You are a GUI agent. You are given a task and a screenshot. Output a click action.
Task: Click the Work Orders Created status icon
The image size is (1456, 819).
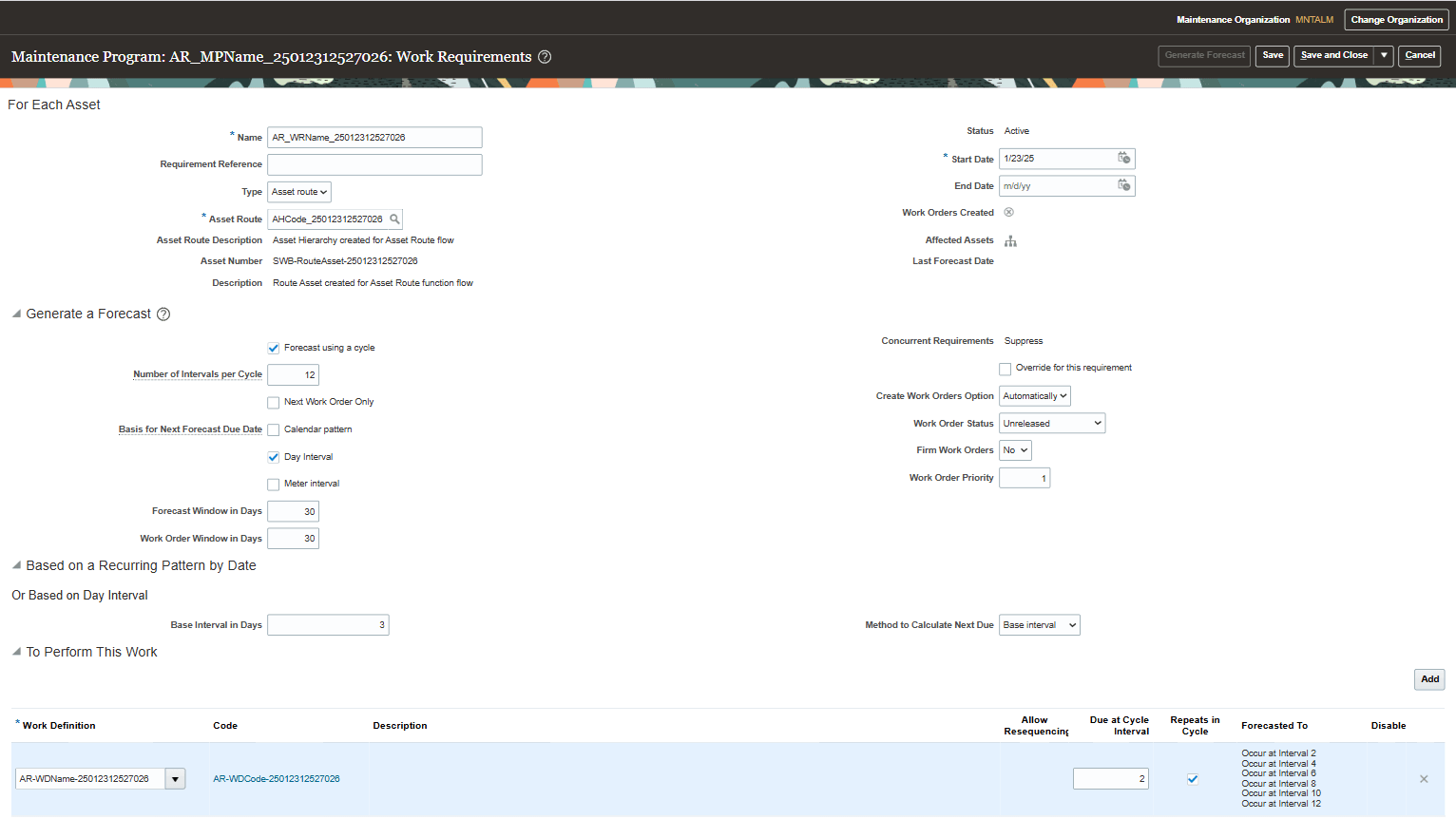coord(1008,212)
